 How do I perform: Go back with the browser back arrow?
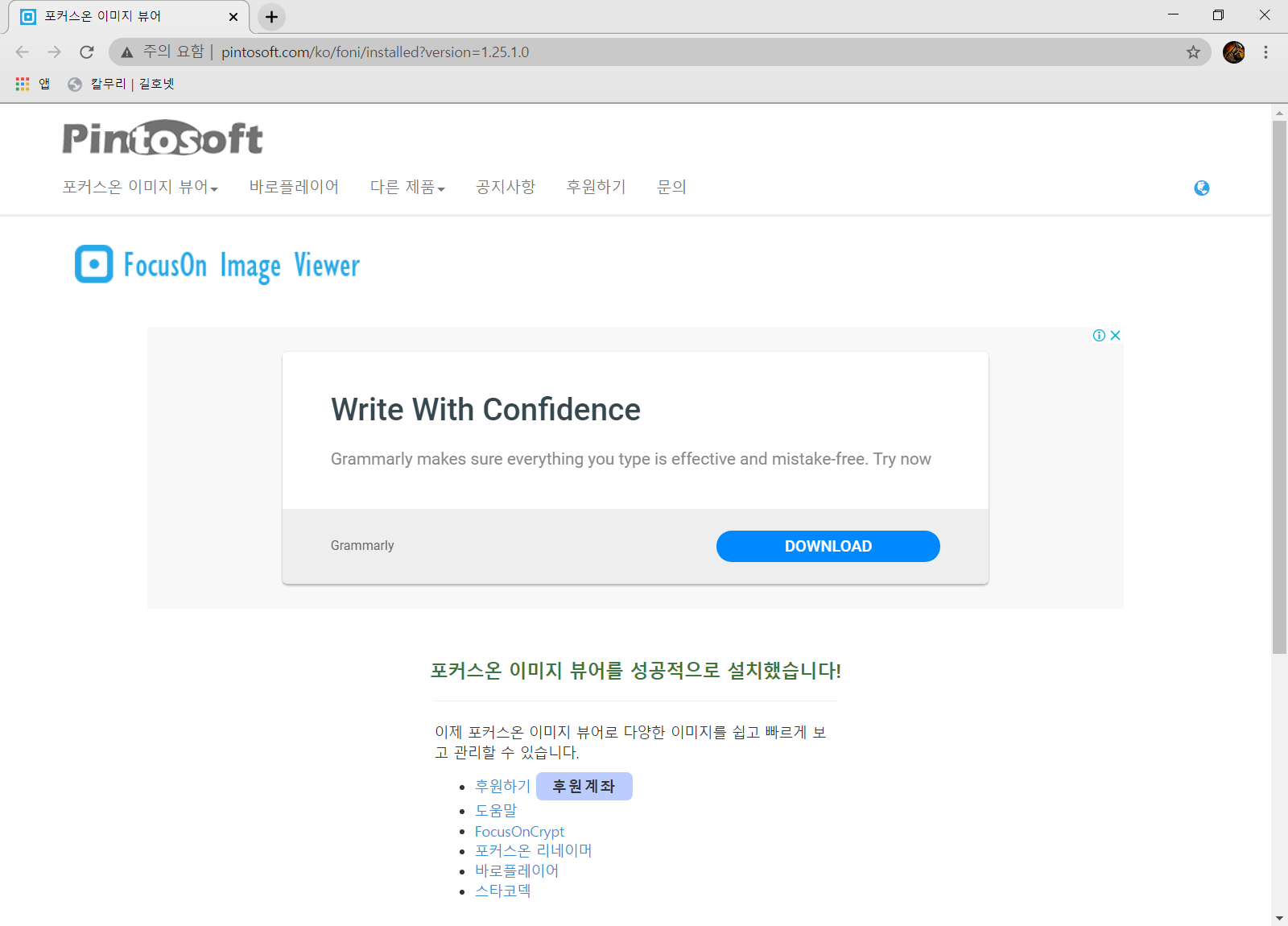[23, 52]
